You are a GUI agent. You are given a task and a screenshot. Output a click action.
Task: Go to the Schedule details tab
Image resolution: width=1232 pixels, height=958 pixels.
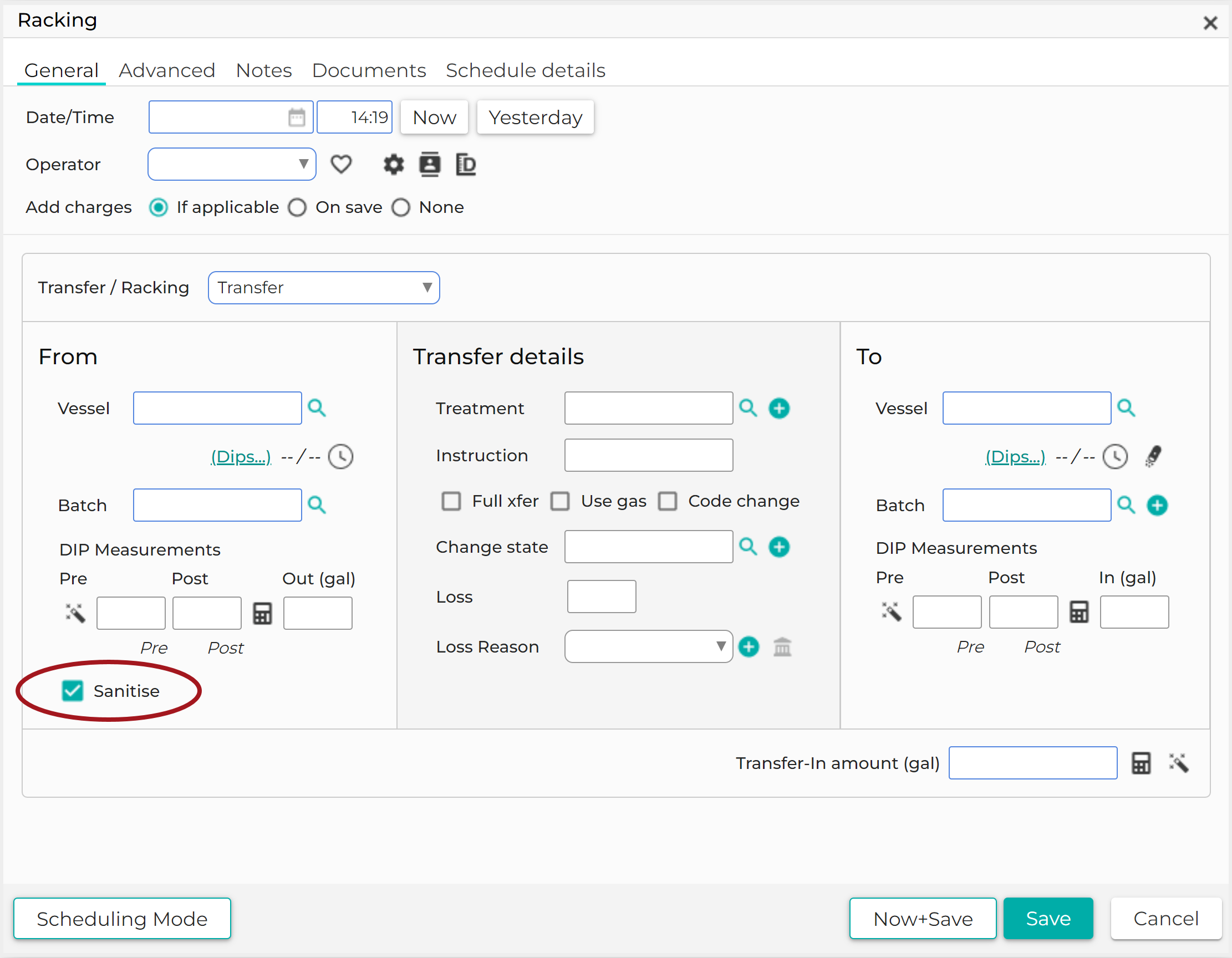pyautogui.click(x=526, y=70)
